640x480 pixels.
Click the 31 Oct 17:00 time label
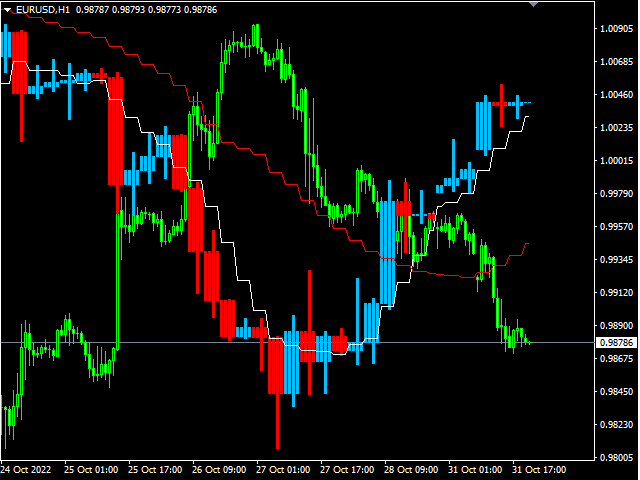[x=539, y=470]
